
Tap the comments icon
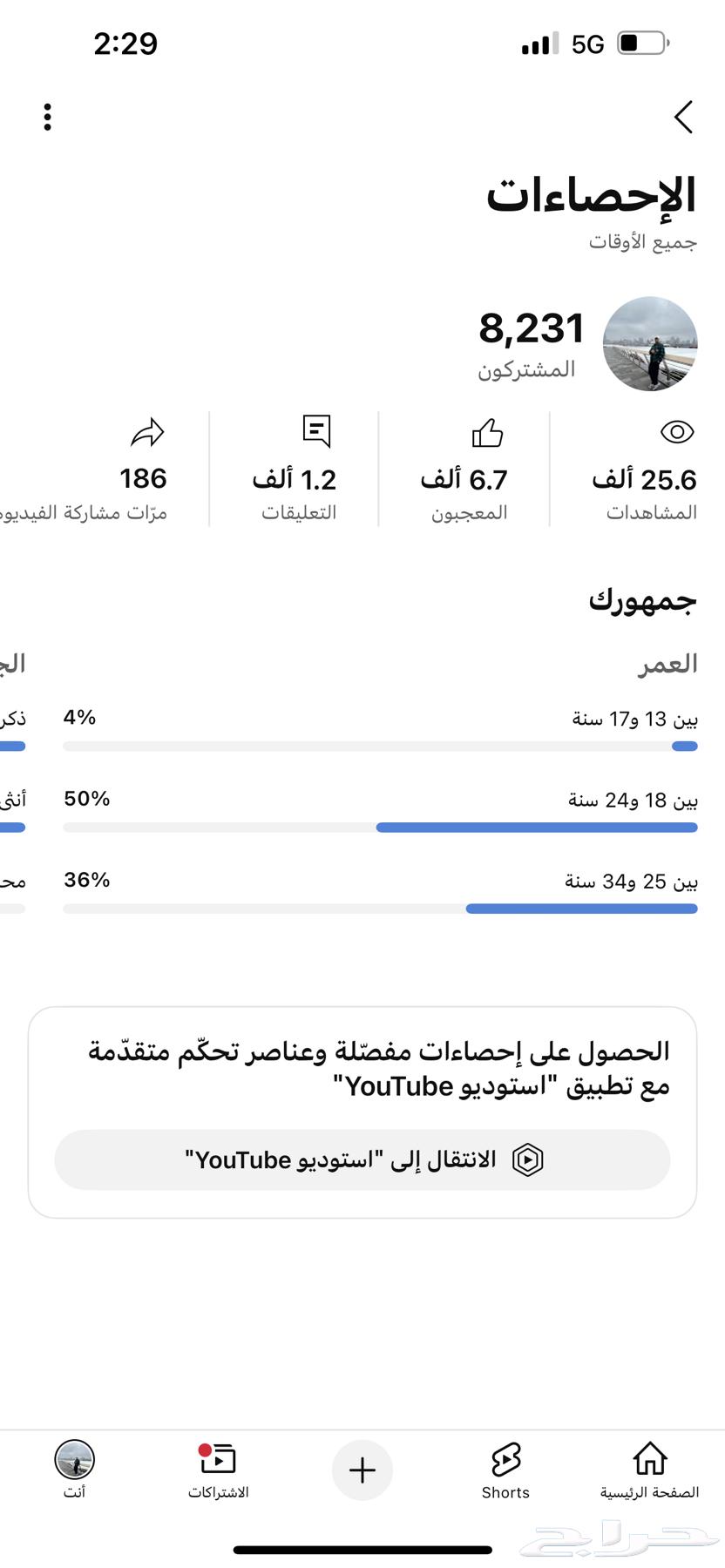[x=316, y=431]
